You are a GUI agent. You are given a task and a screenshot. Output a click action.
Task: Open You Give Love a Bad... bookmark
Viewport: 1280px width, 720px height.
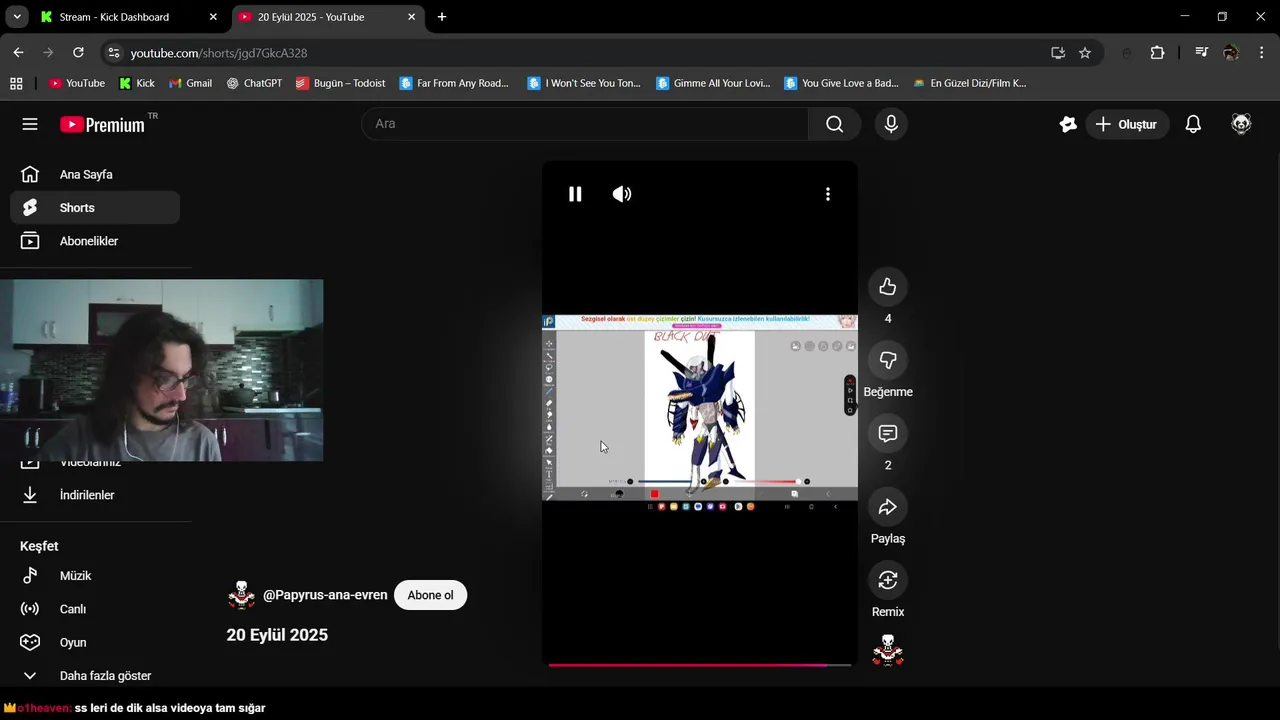click(x=842, y=83)
